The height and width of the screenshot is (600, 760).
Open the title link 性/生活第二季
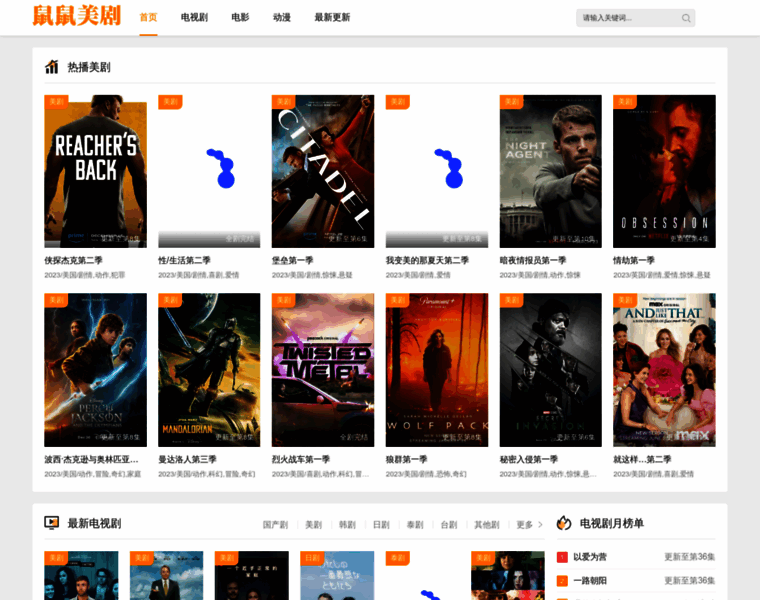(x=184, y=261)
